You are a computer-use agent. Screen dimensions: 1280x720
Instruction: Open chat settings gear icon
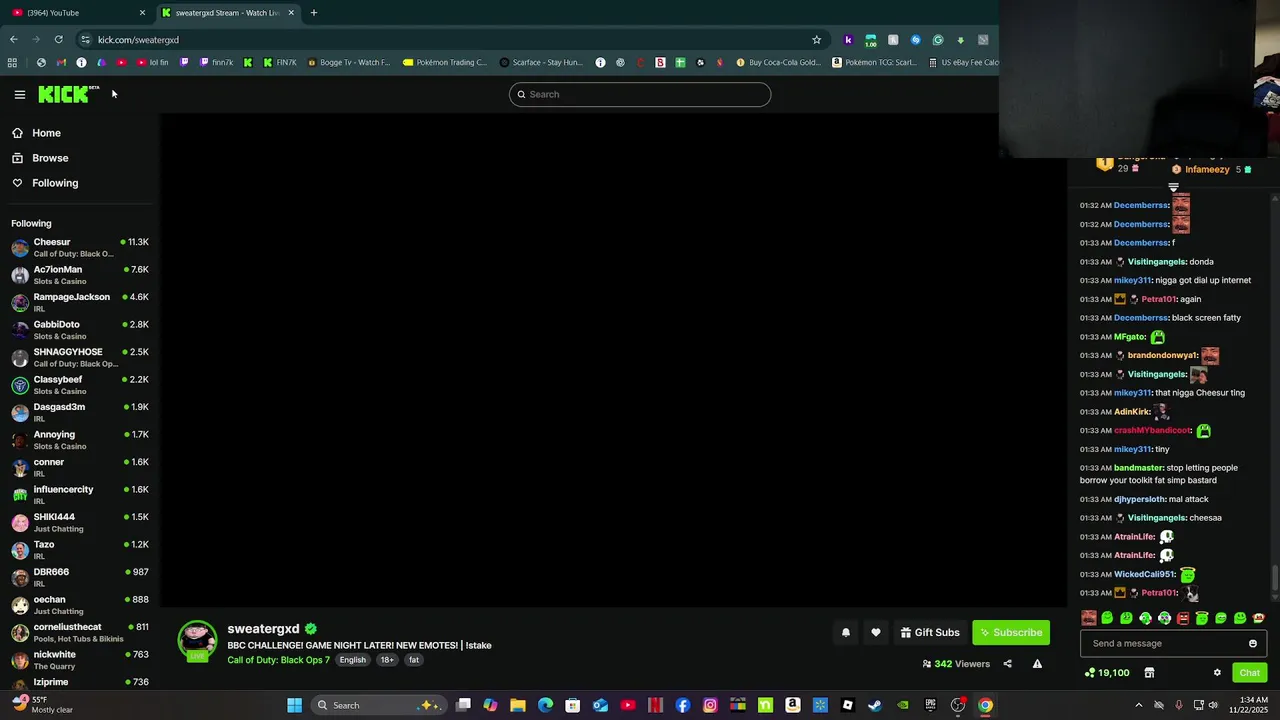pos(1217,673)
